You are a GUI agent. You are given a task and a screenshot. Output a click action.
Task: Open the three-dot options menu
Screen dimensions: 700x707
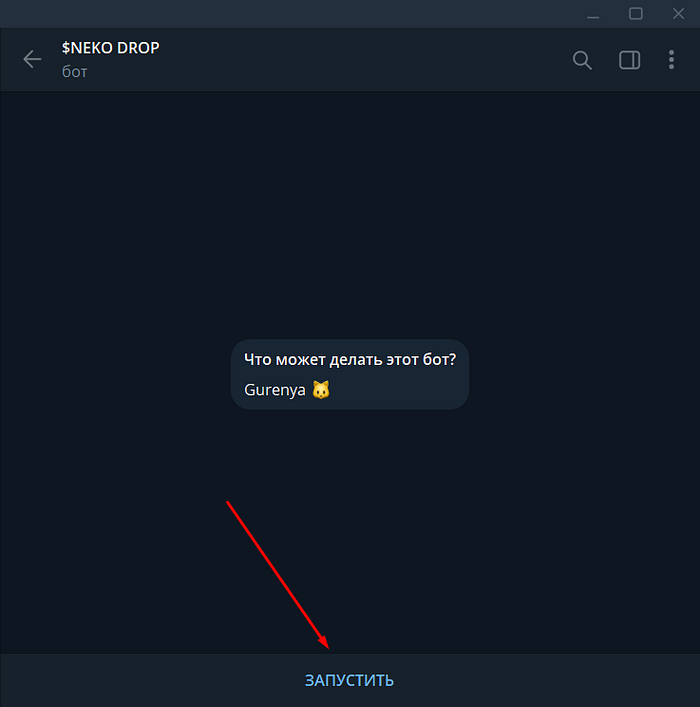[x=671, y=60]
